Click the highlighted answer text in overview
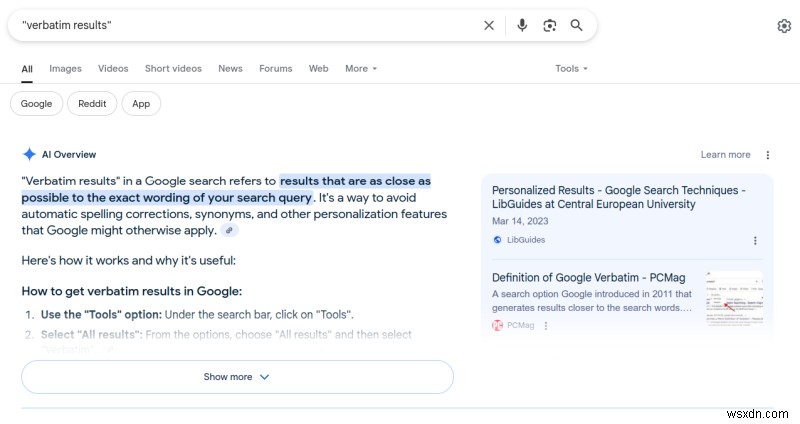The image size is (800, 424). [226, 189]
